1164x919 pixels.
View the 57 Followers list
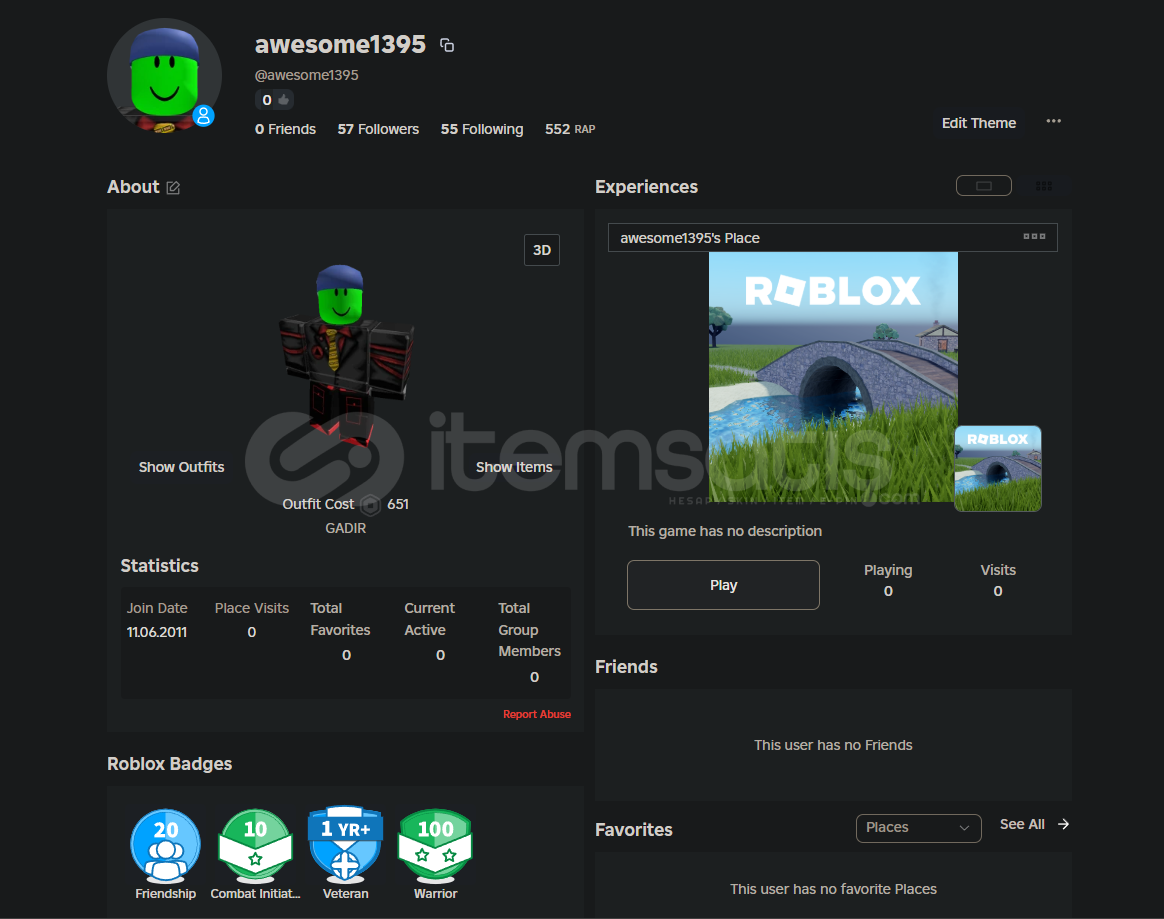378,129
